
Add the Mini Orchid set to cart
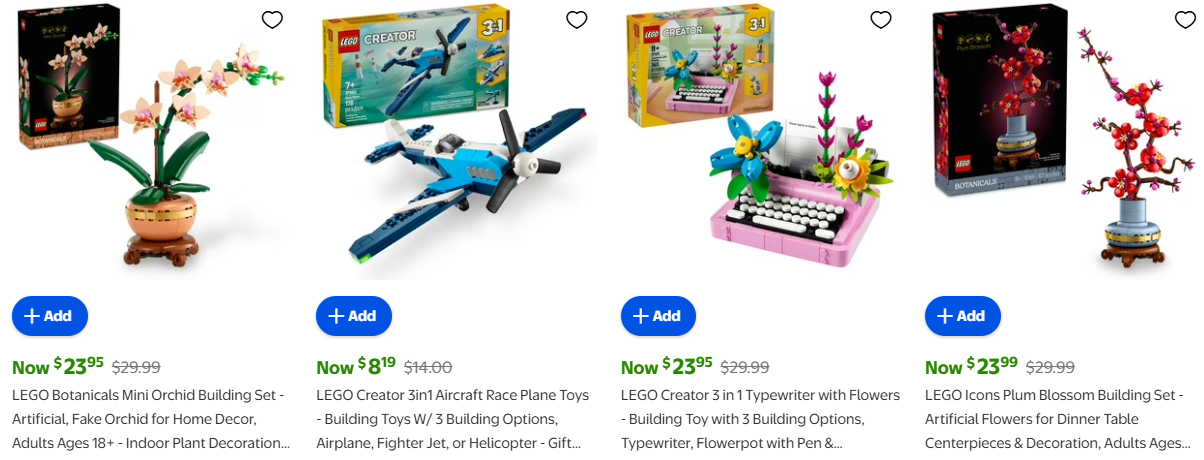tap(50, 316)
